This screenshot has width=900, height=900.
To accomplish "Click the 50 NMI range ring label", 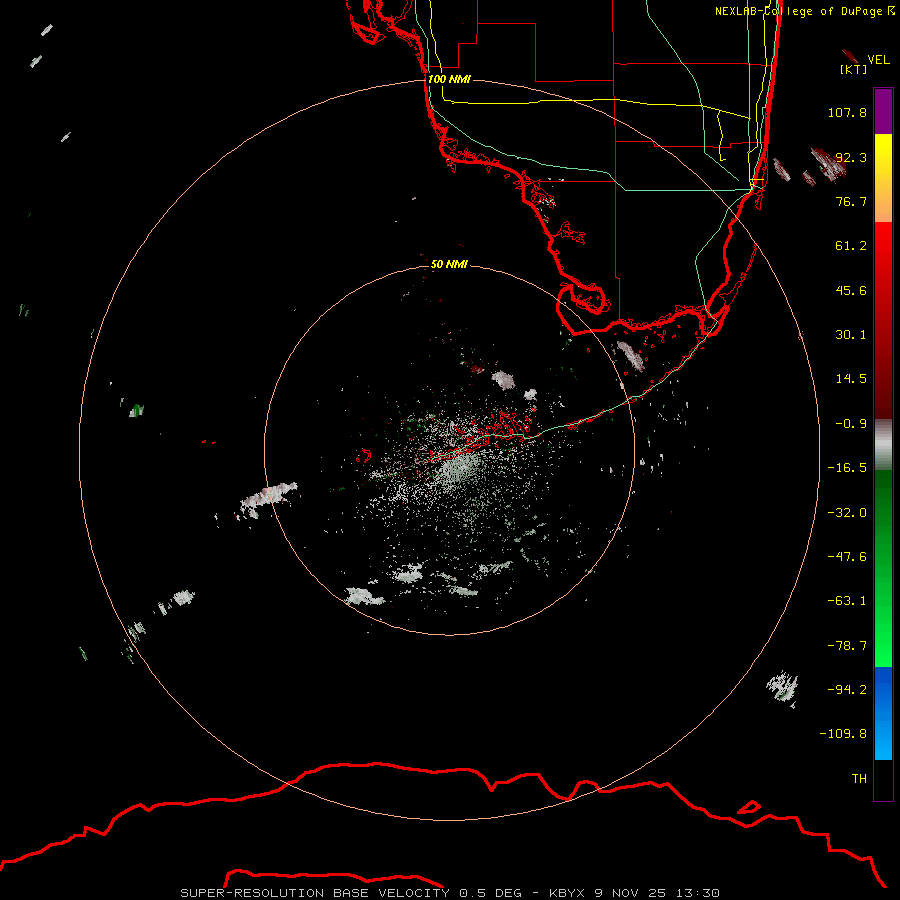I will (x=449, y=264).
